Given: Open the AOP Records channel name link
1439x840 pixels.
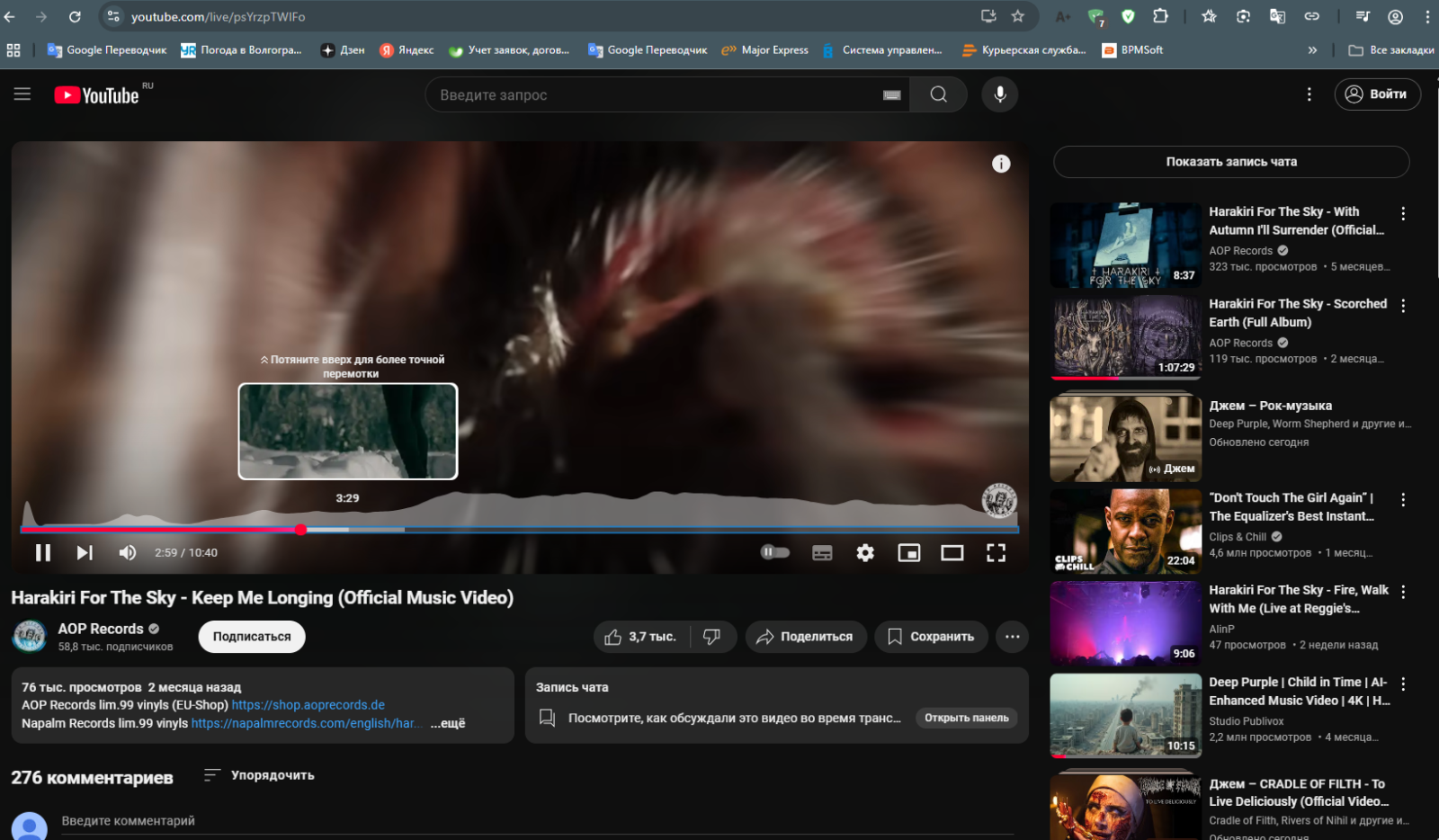Looking at the screenshot, I should click(x=101, y=629).
